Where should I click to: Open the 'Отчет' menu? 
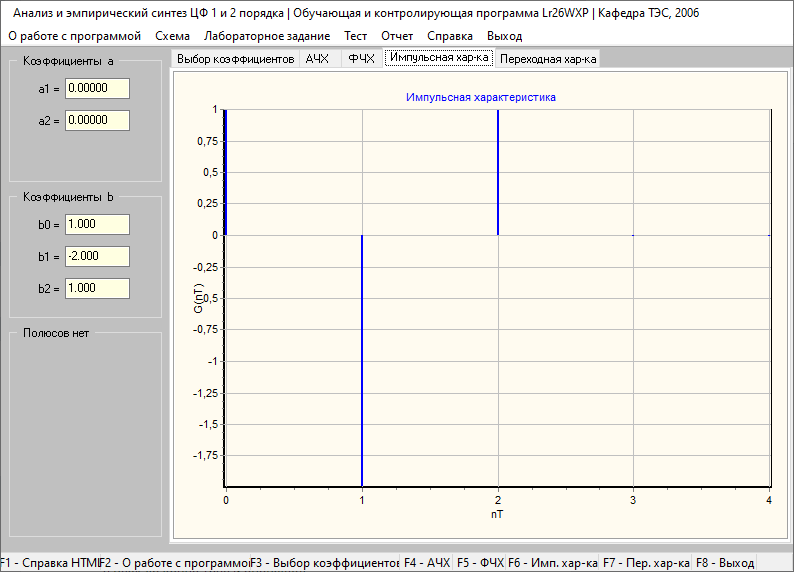tap(397, 36)
